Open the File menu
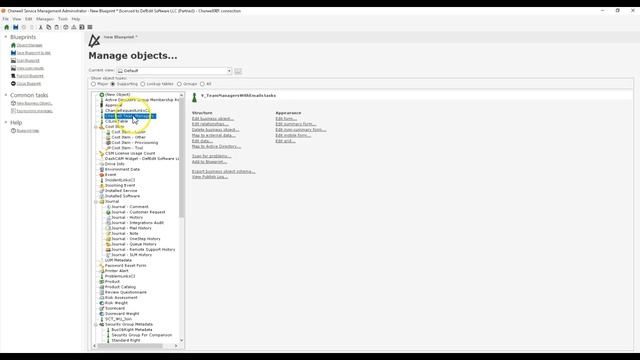Image resolution: width=640 pixels, height=360 pixels. coord(5,19)
